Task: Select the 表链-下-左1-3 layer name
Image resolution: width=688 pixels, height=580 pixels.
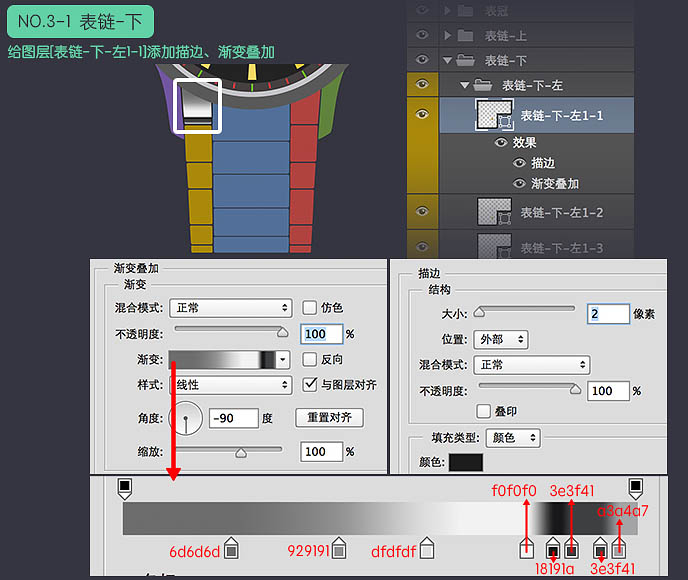Action: [x=562, y=248]
